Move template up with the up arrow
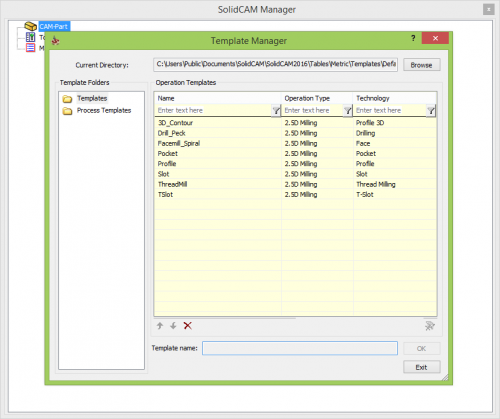The width and height of the screenshot is (500, 419). pyautogui.click(x=160, y=326)
